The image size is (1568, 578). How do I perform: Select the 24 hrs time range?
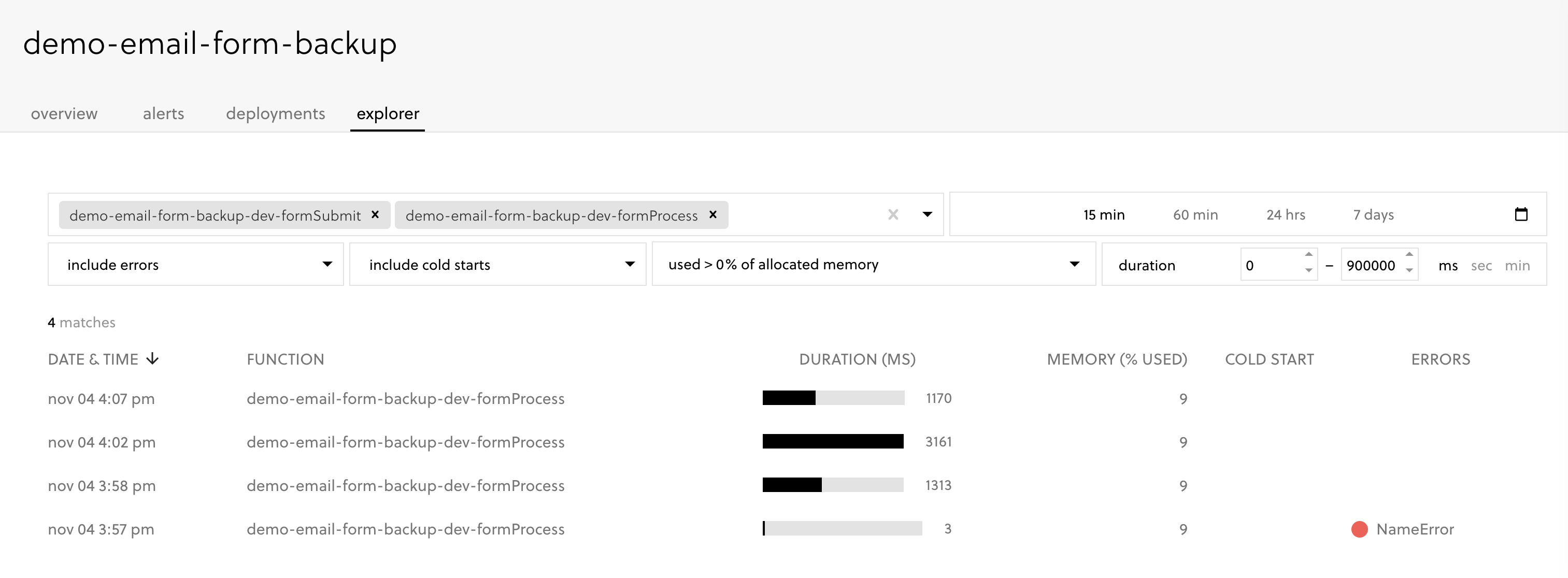(x=1285, y=214)
